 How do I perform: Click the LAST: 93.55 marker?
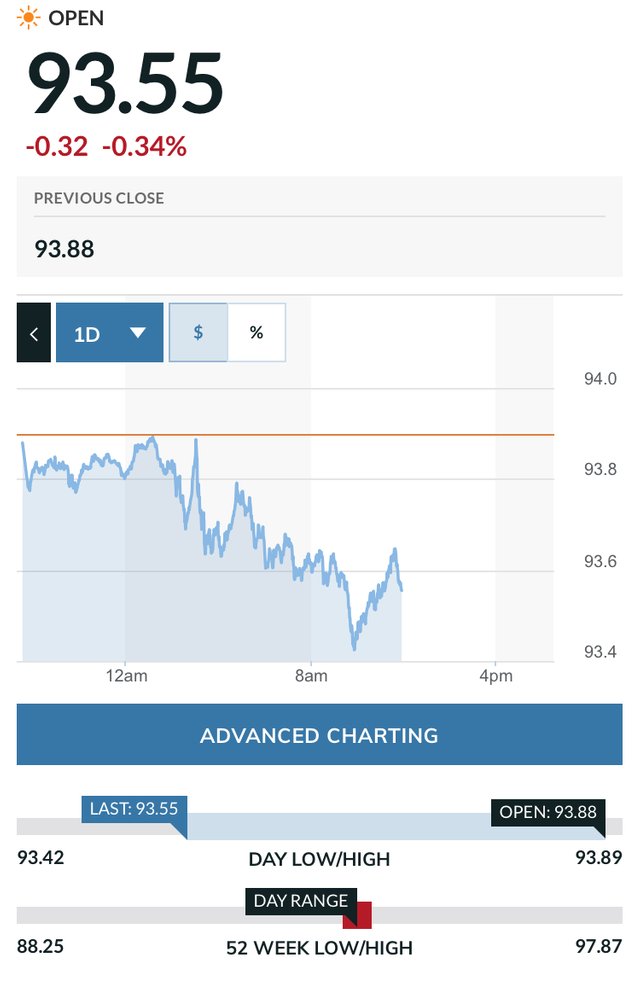133,808
